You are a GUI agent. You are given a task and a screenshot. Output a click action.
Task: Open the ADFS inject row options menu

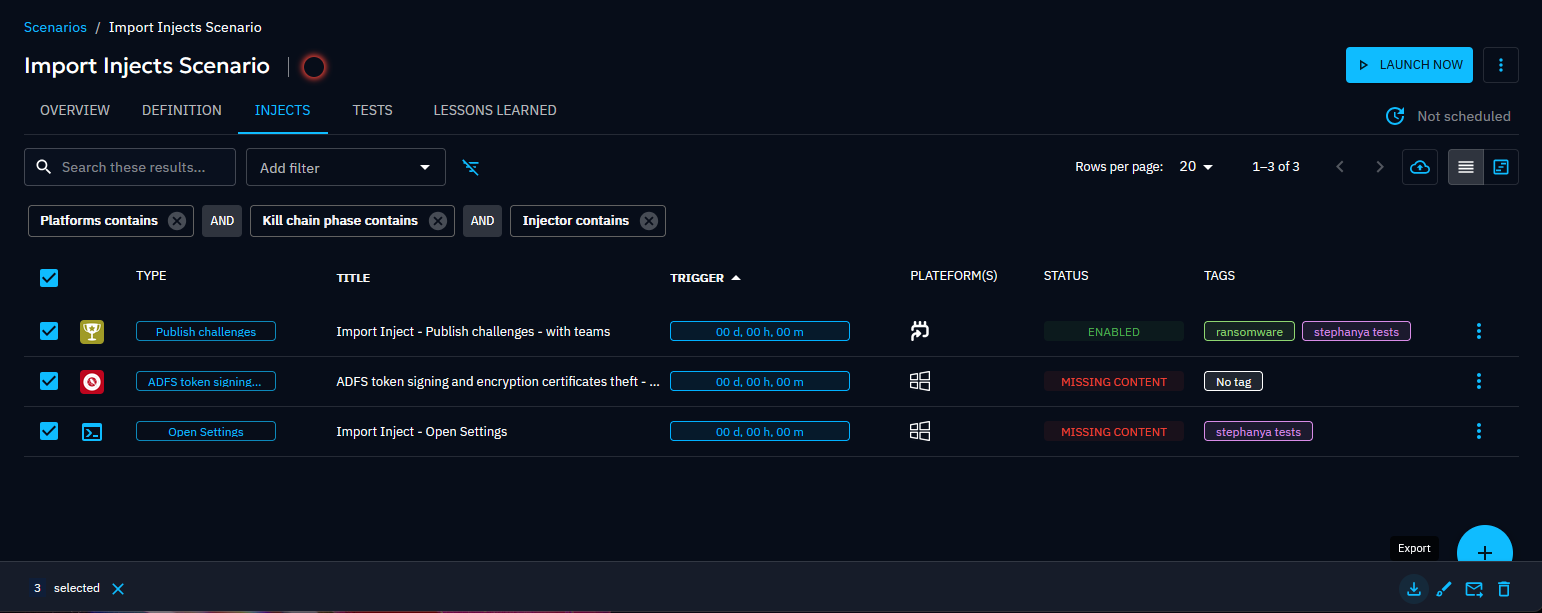coord(1478,381)
